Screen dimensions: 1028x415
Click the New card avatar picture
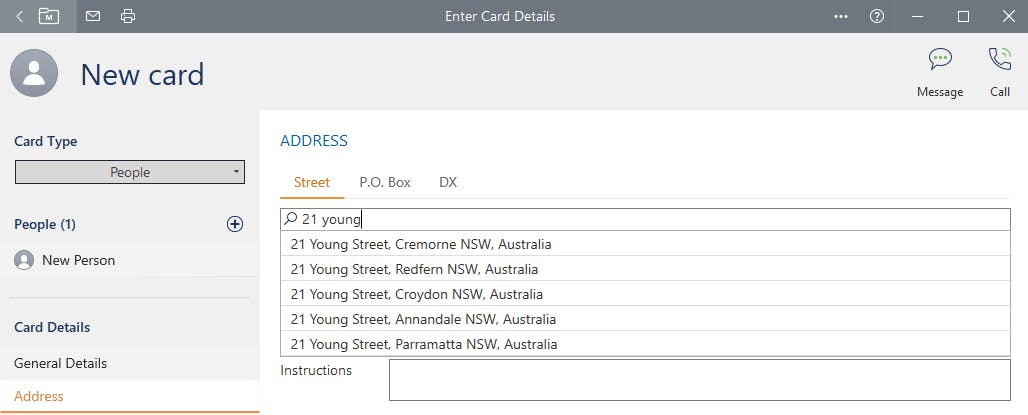coord(34,74)
